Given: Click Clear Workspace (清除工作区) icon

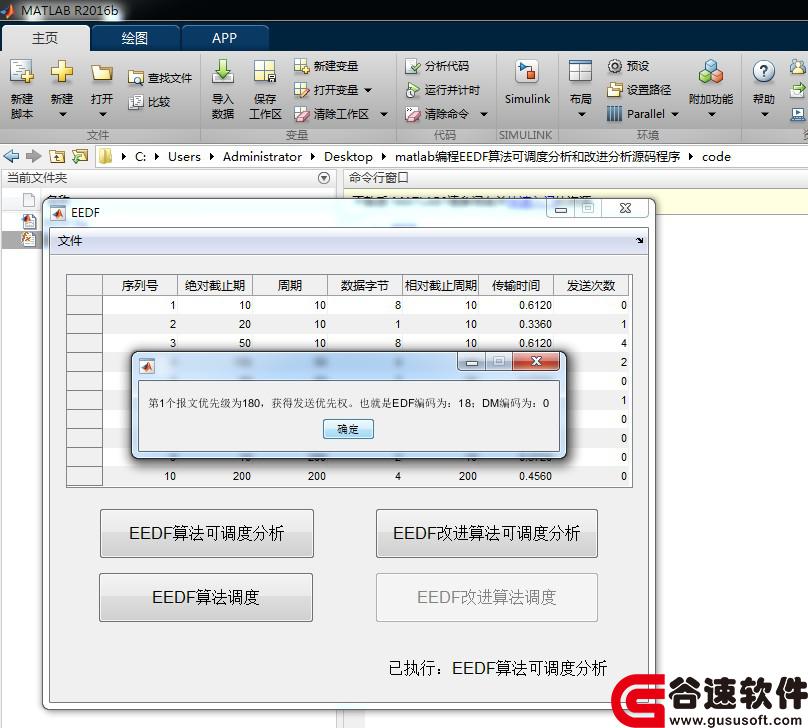Looking at the screenshot, I should (301, 114).
